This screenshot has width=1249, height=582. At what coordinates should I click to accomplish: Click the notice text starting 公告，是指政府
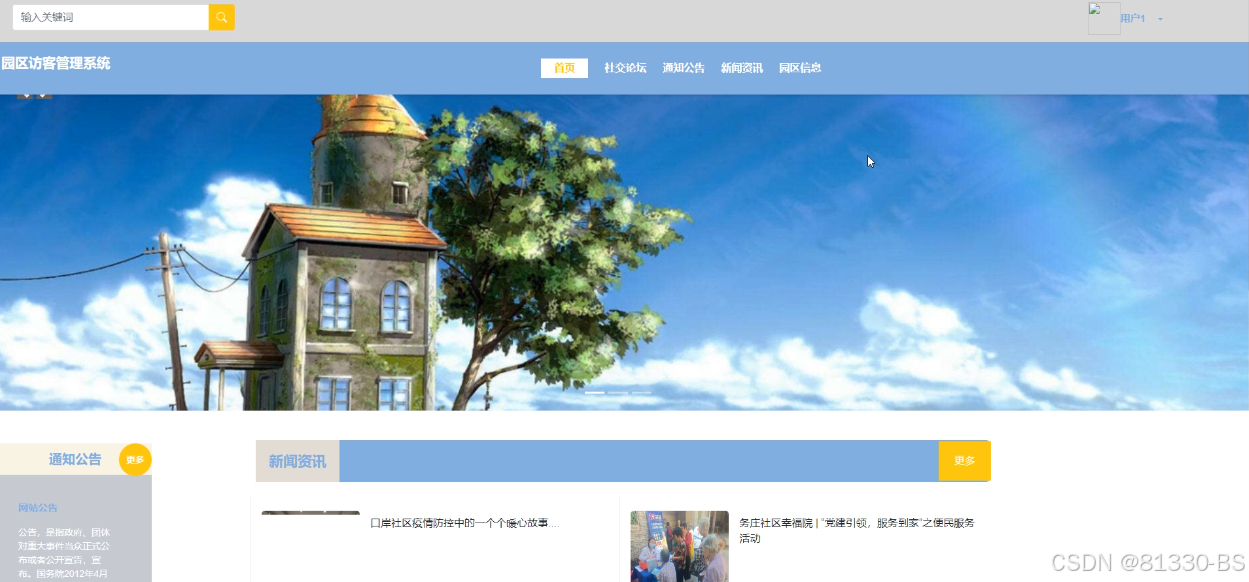click(x=65, y=553)
